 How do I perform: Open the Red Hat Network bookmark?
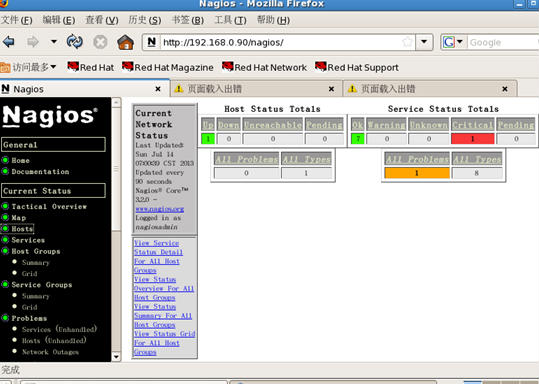click(x=264, y=67)
